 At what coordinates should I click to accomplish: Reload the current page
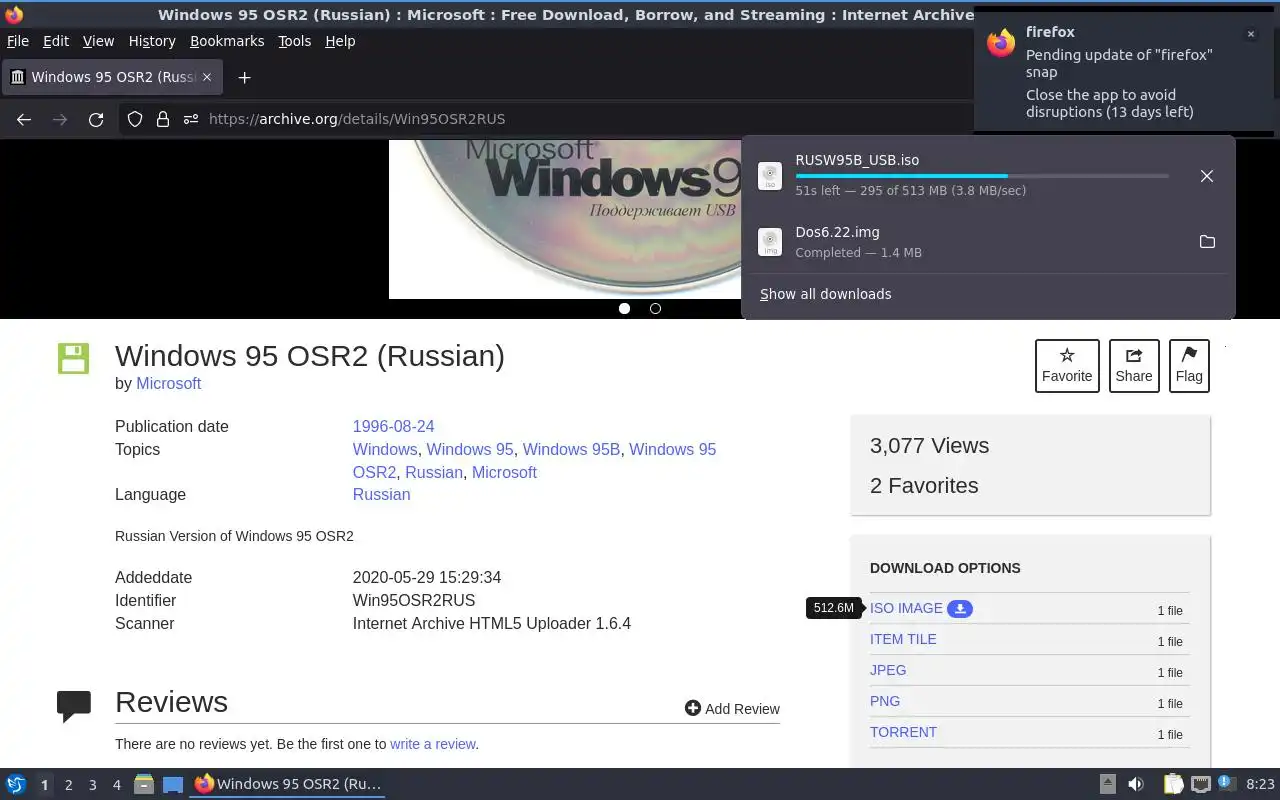(x=96, y=119)
